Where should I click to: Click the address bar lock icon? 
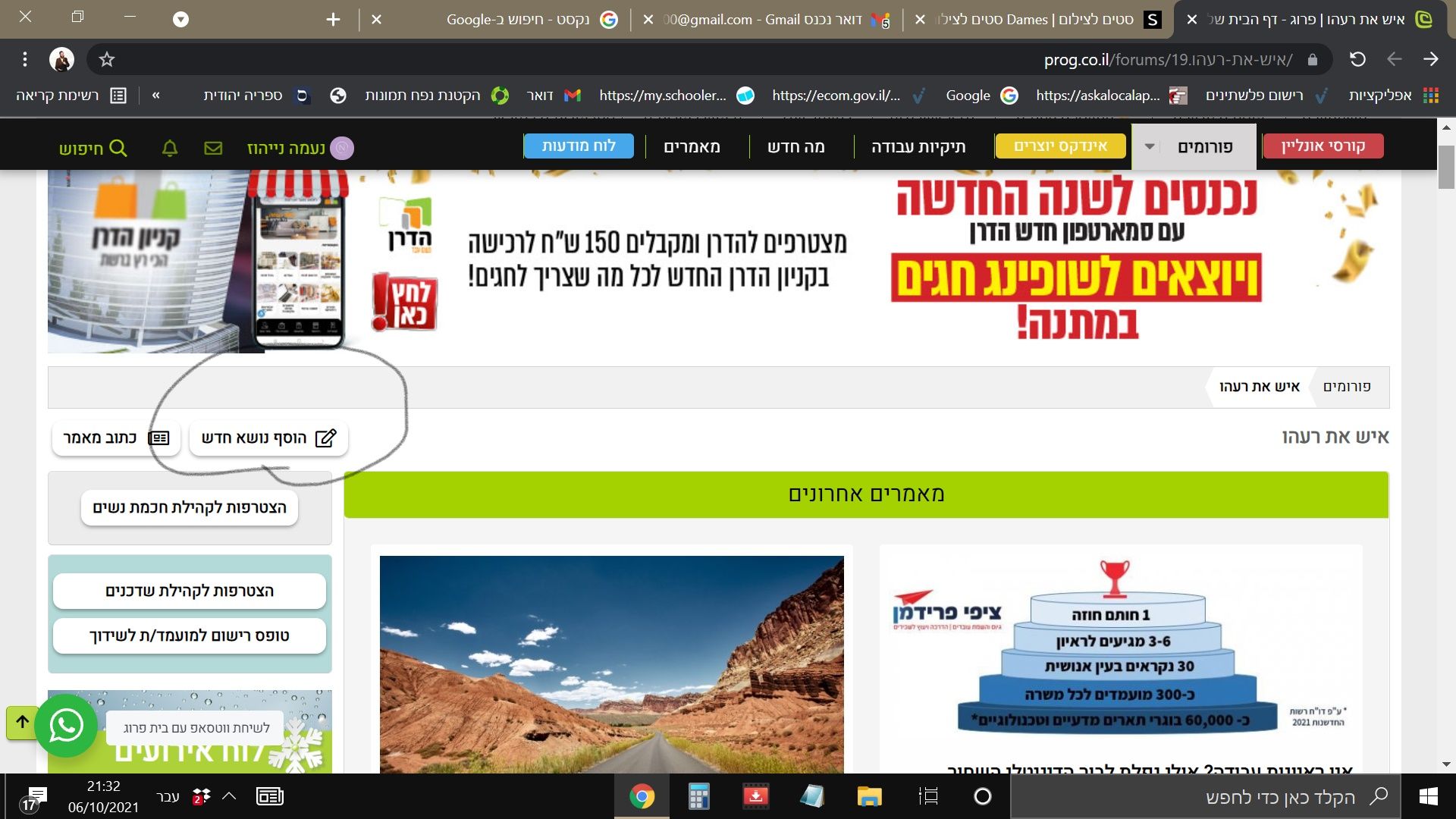(1311, 58)
